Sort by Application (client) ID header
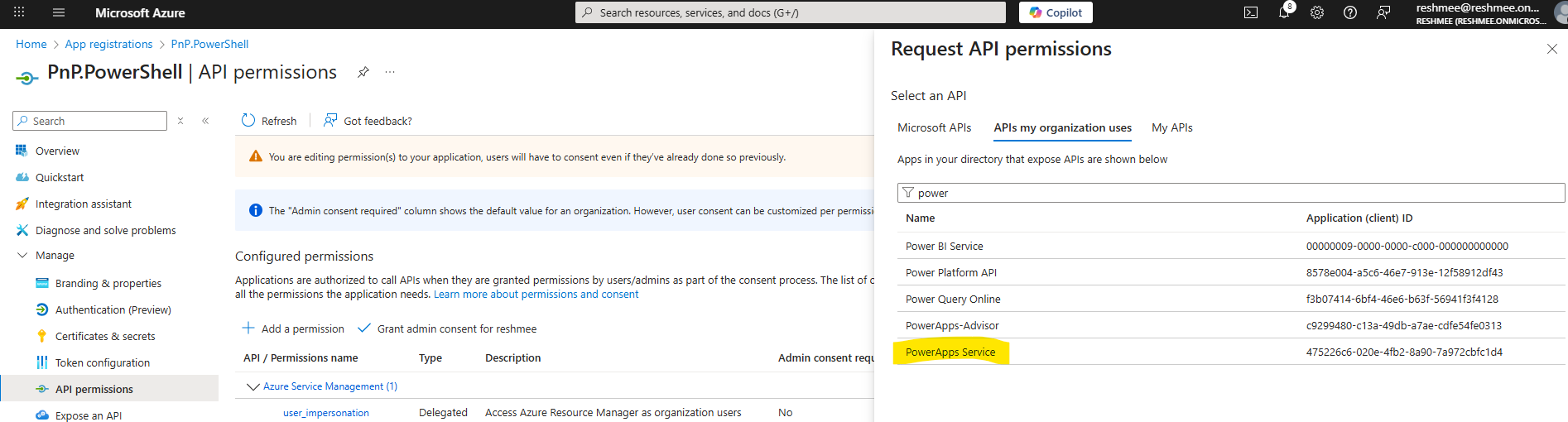 pos(1359,218)
